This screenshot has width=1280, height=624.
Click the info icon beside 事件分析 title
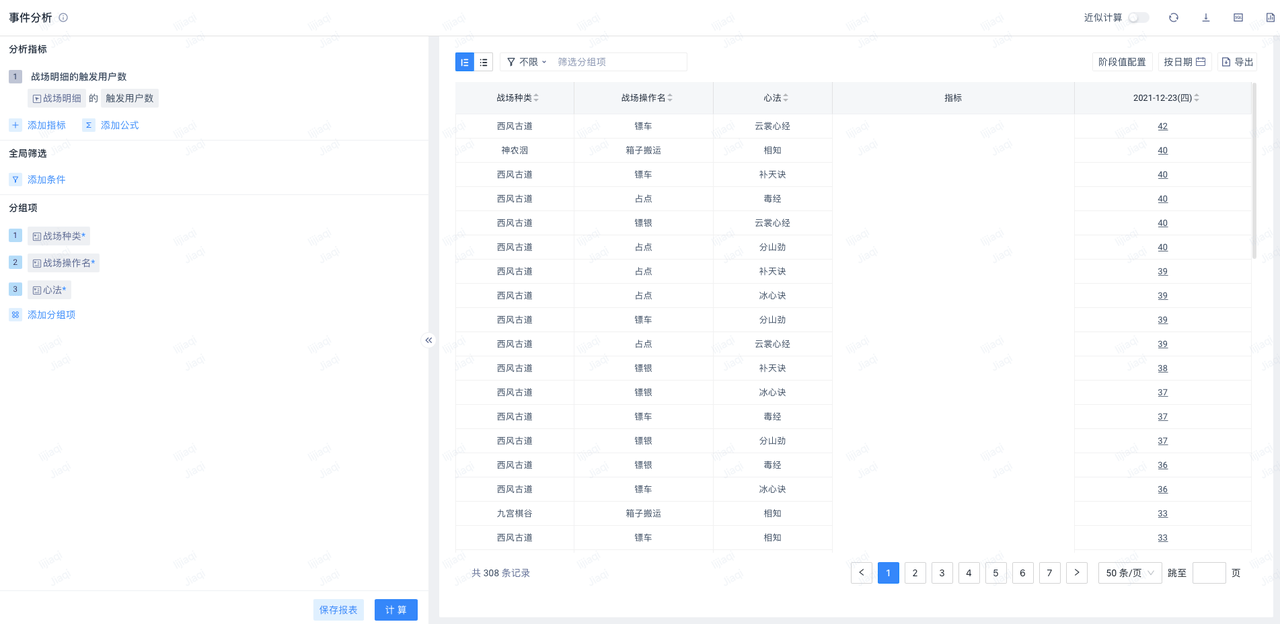tap(64, 18)
